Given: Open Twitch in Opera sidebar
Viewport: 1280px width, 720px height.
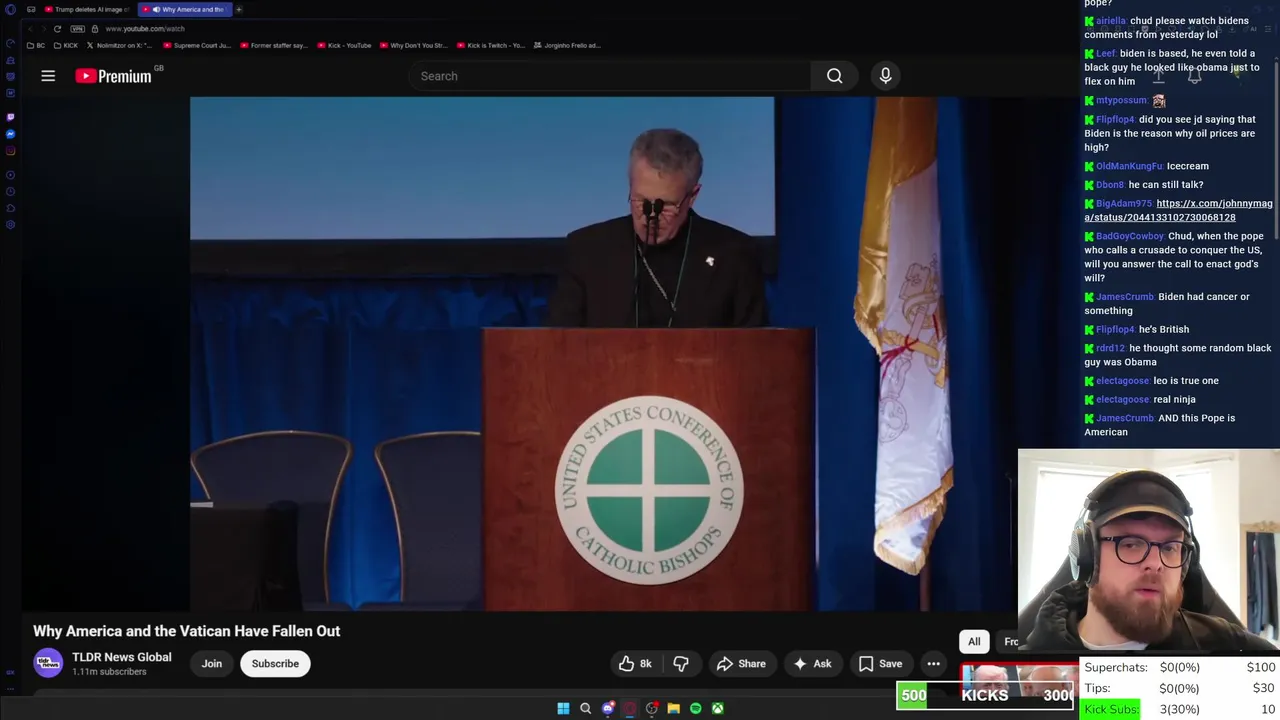Looking at the screenshot, I should (11, 117).
